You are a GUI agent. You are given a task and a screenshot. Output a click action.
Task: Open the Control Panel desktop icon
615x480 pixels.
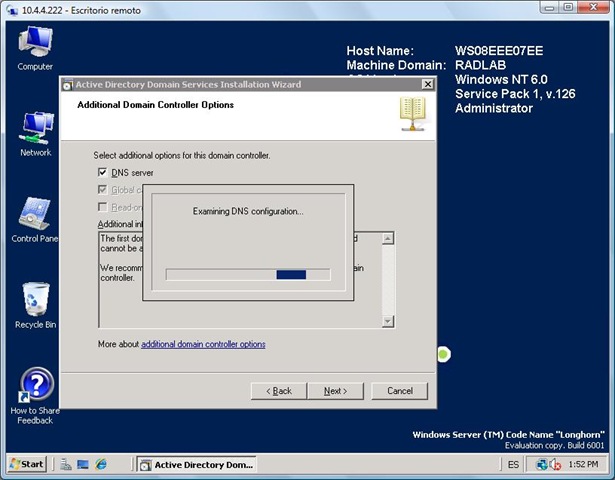coord(35,217)
